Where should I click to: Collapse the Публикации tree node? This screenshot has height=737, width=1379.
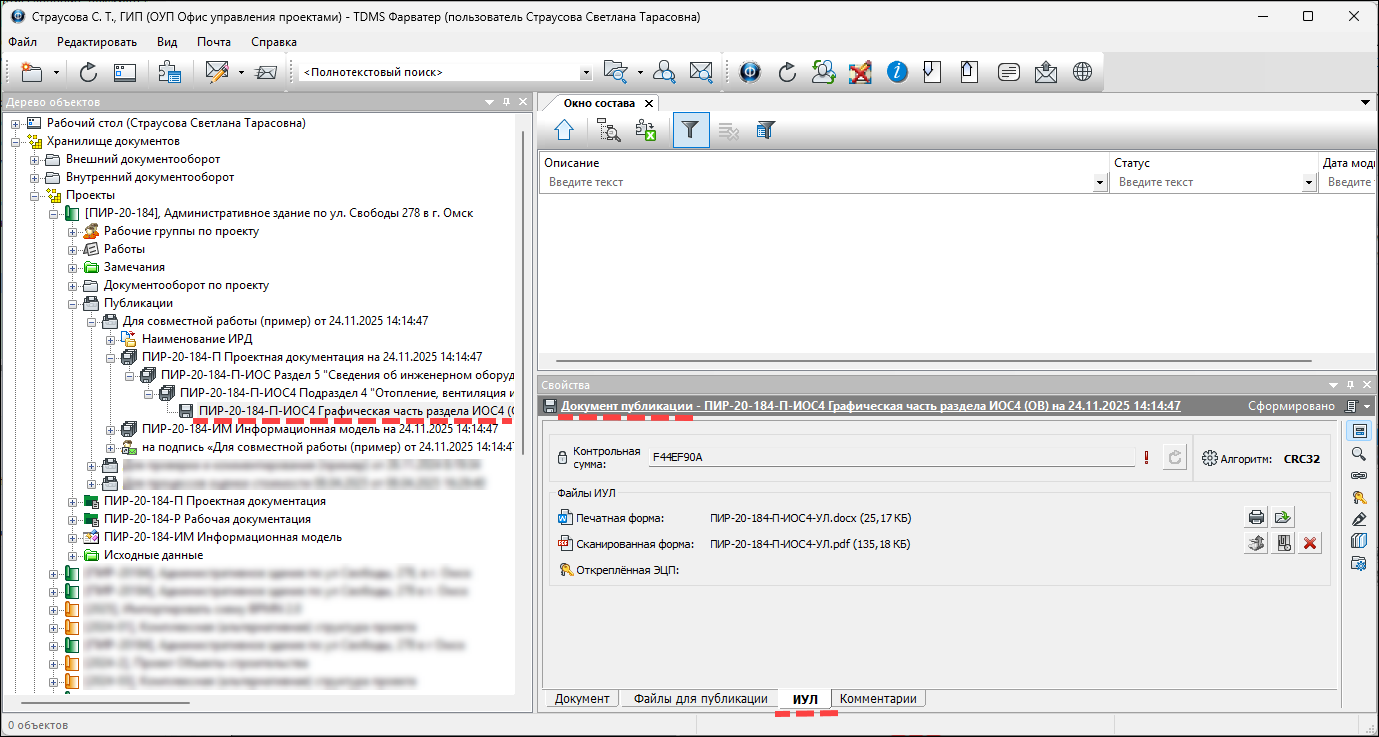(73, 303)
